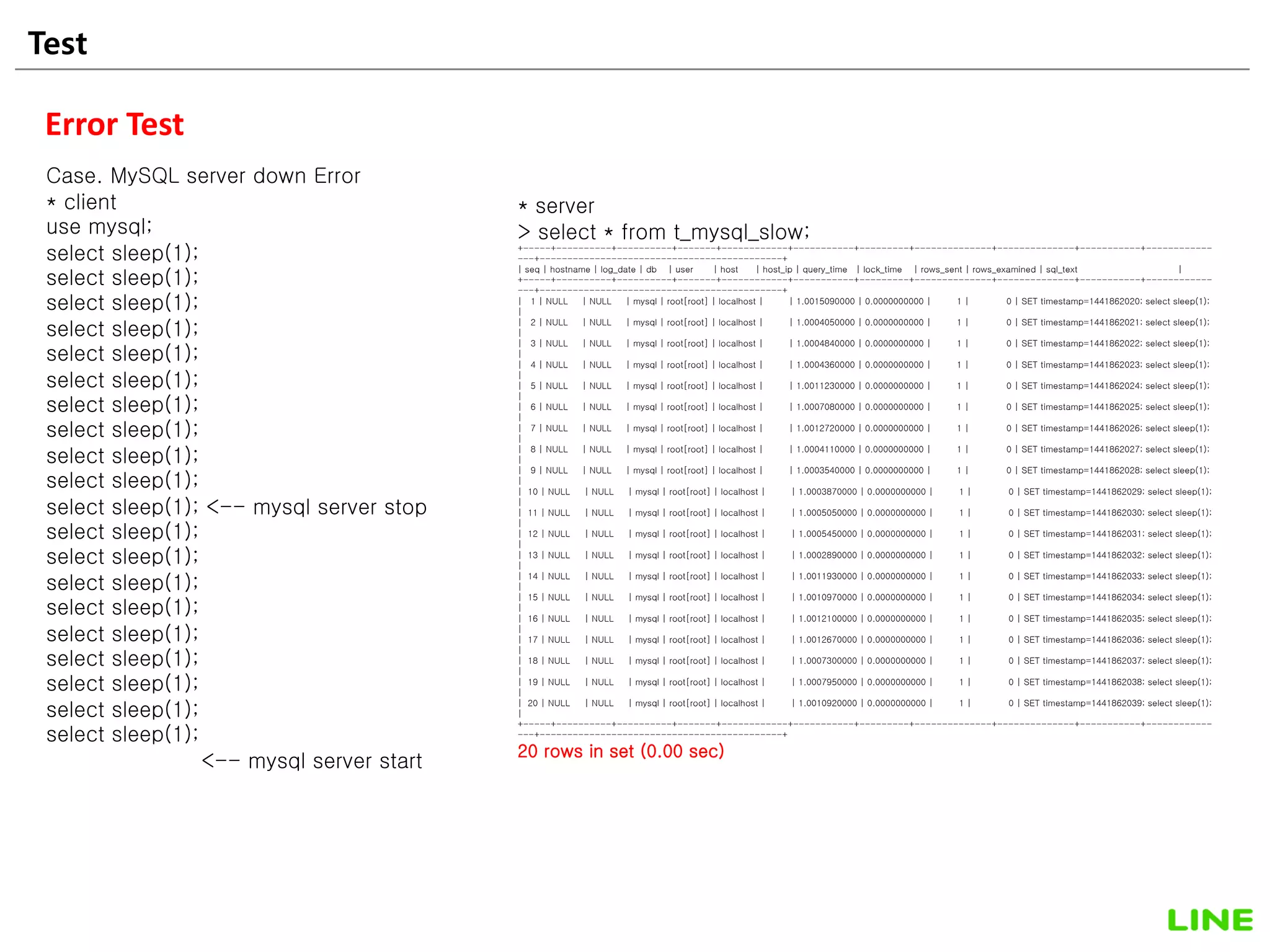Viewport: 1270px width, 952px height.
Task: Click the "use mysql;" line
Action: 99,227
